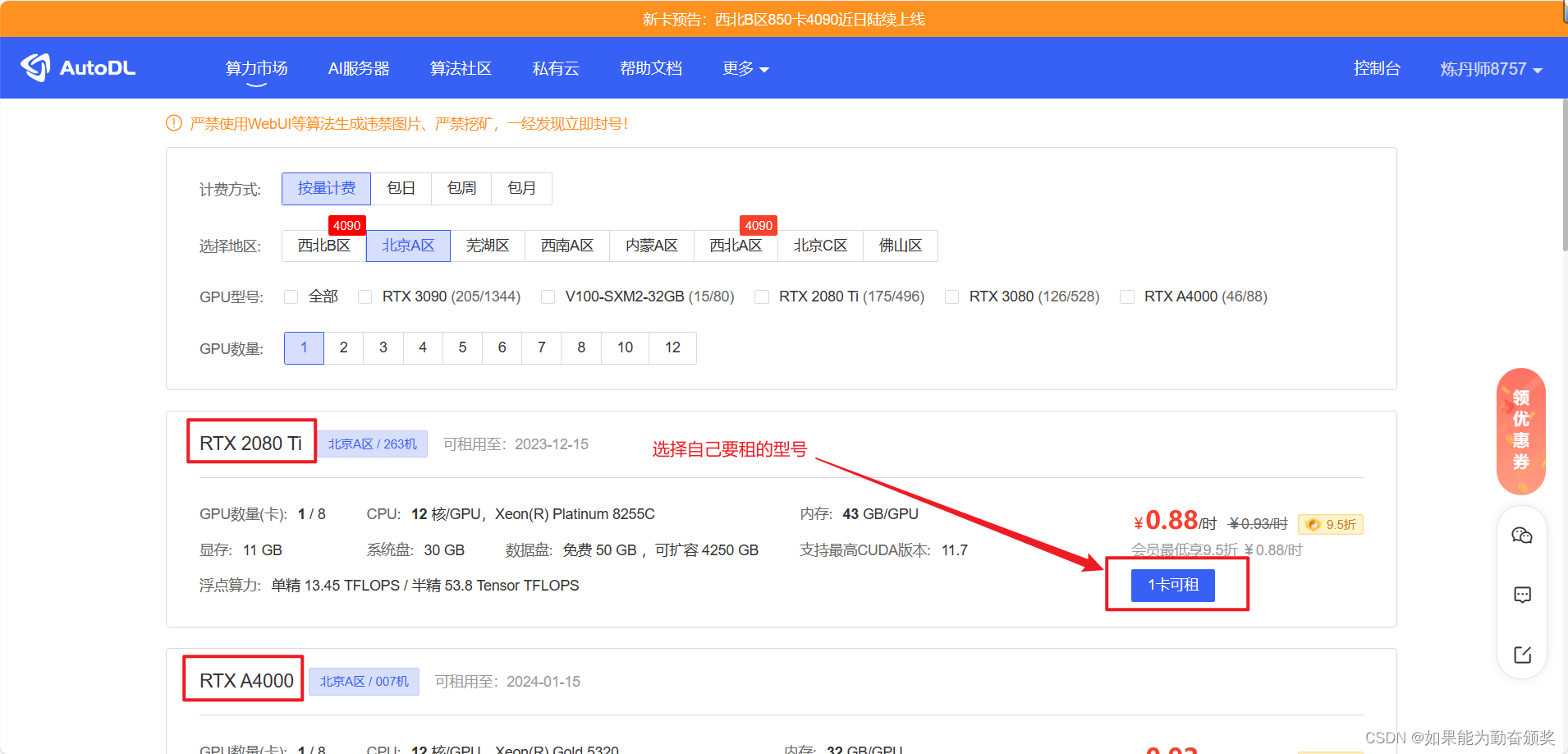
Task: Set GPU count to 2
Action: point(344,347)
